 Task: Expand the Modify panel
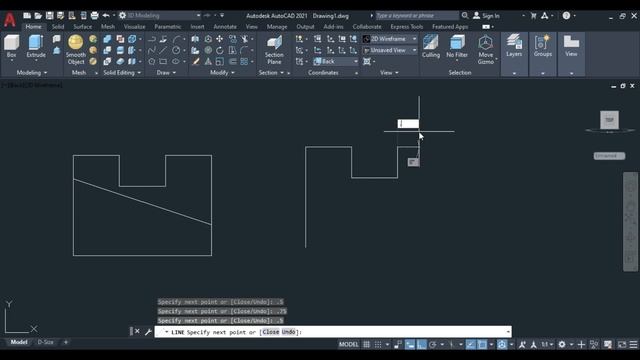coord(222,73)
